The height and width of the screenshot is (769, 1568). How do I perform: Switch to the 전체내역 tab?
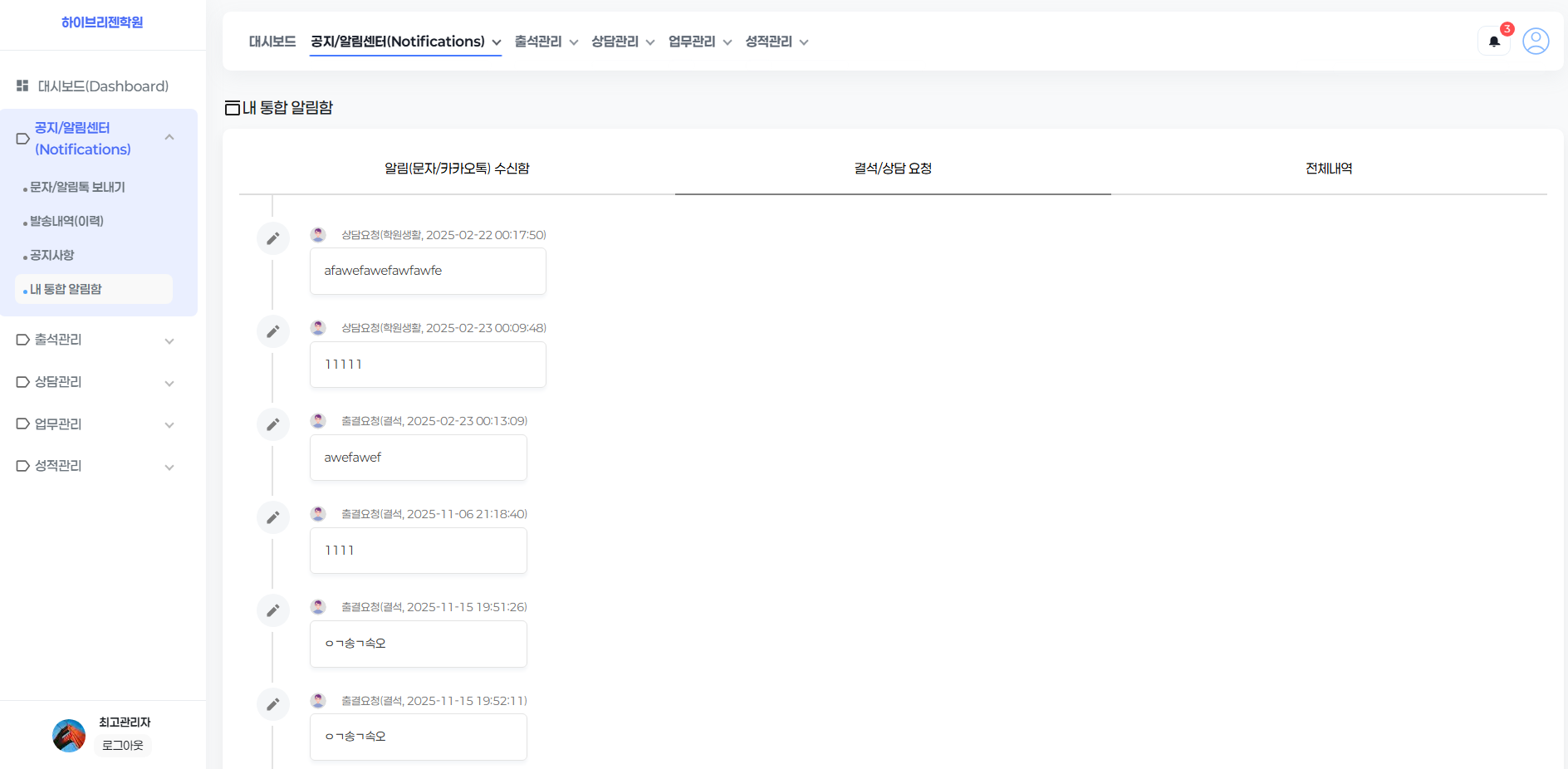(1329, 169)
